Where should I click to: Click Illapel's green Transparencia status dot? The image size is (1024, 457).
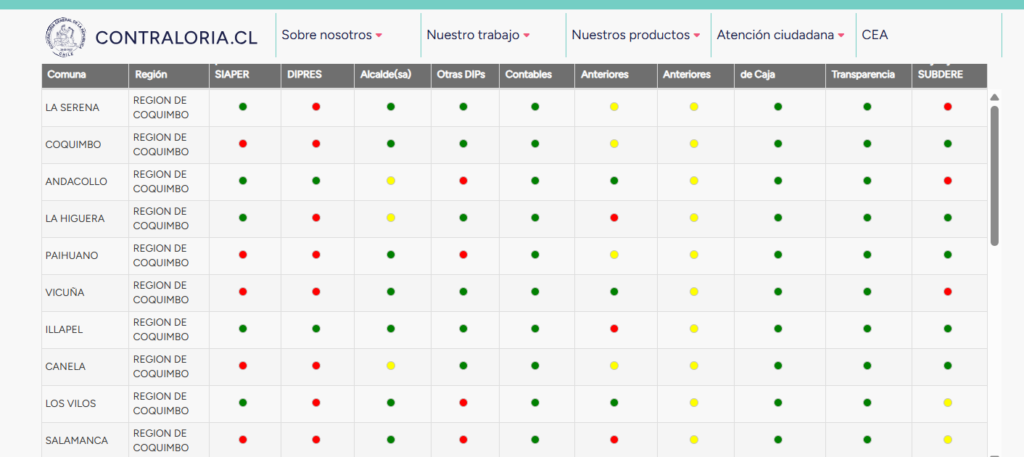click(x=867, y=329)
